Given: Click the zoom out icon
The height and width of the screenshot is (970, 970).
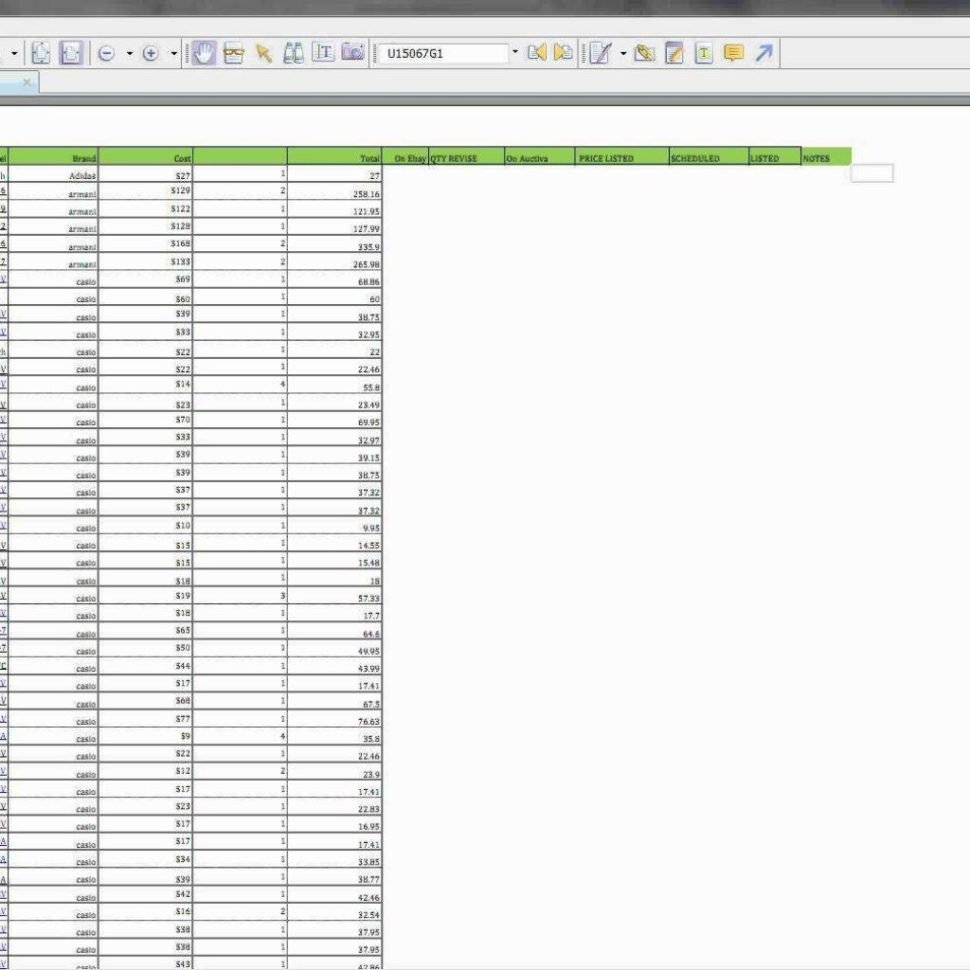Looking at the screenshot, I should [x=106, y=52].
